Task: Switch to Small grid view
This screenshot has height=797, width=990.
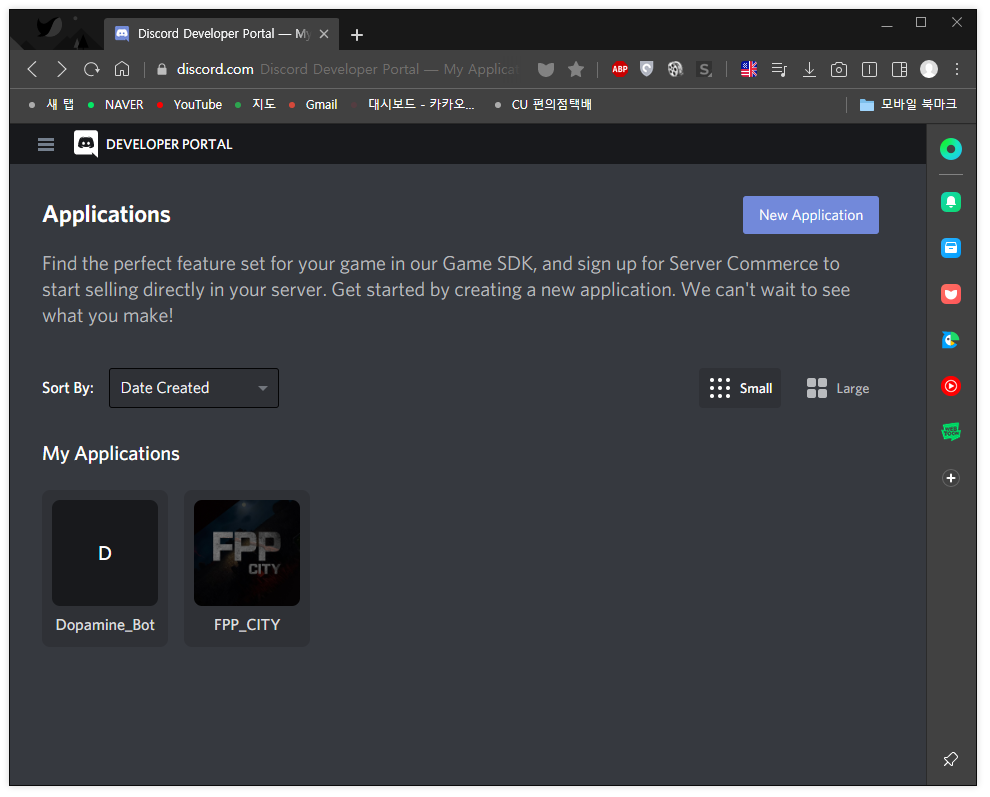Action: (740, 388)
